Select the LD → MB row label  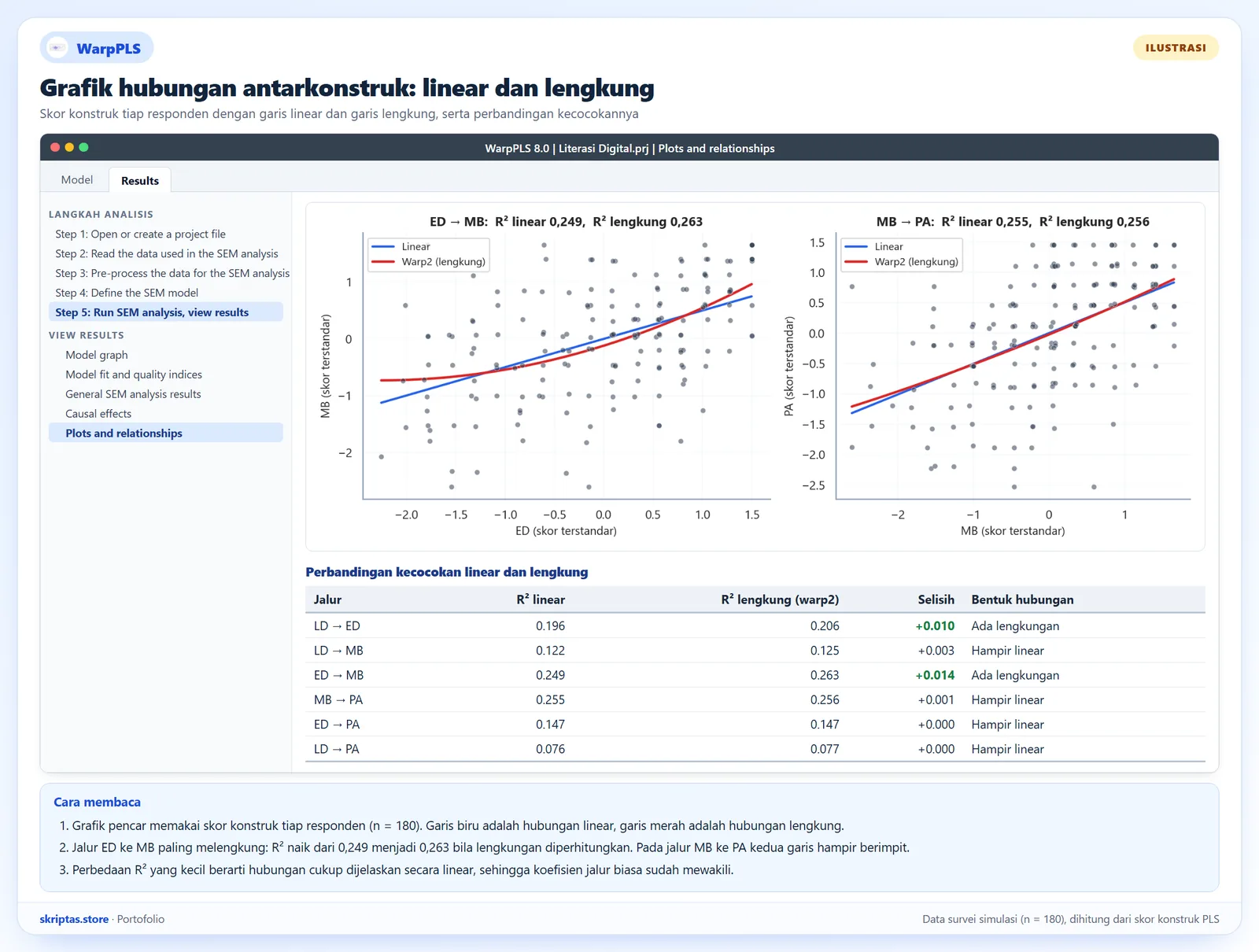coord(338,651)
